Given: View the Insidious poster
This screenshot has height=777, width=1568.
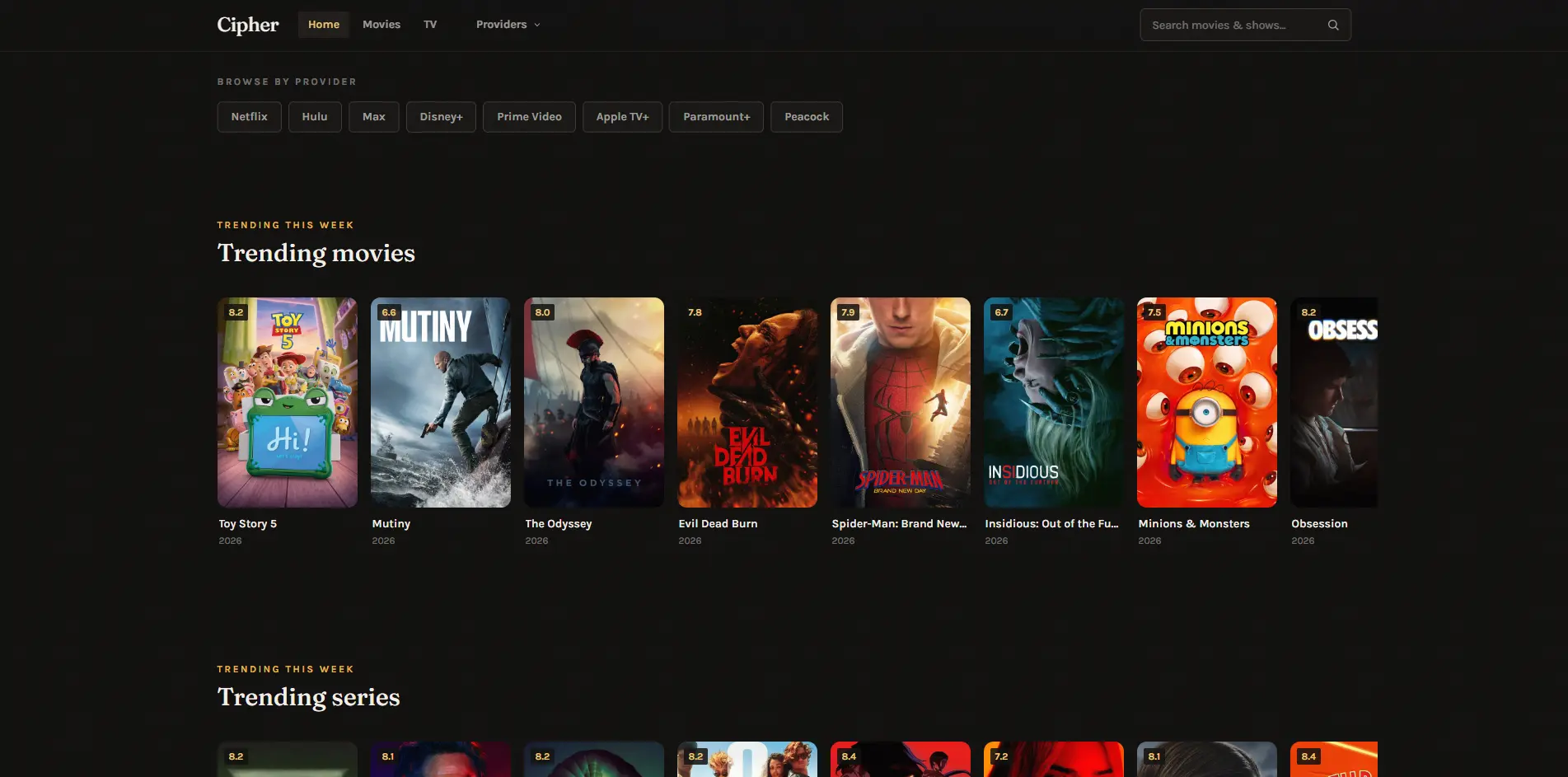Looking at the screenshot, I should [x=1054, y=402].
